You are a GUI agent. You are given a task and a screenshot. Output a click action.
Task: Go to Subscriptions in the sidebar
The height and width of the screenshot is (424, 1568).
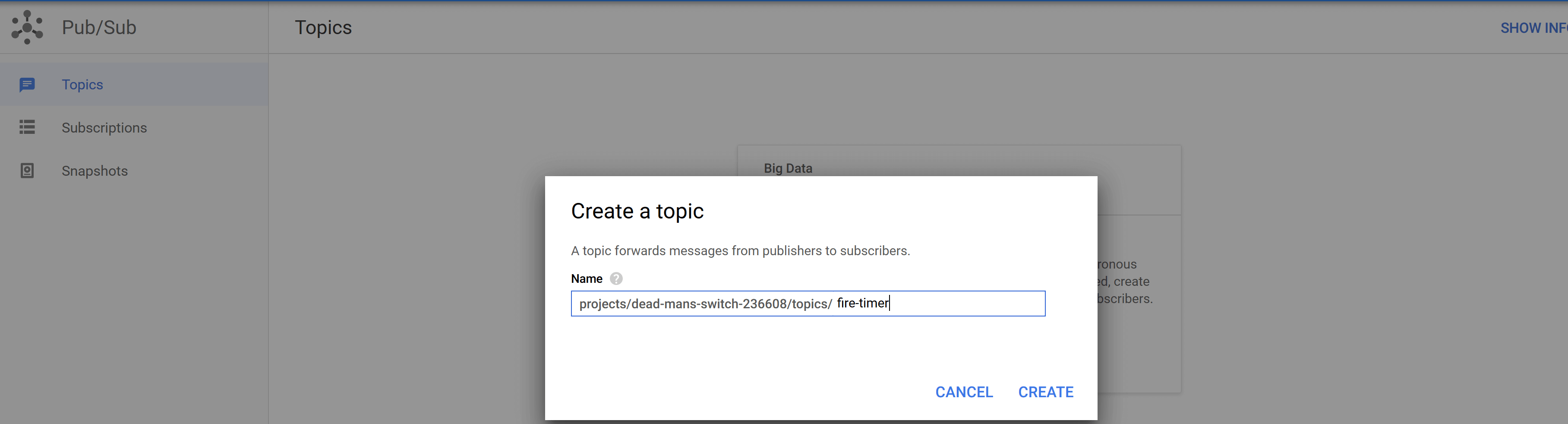(x=104, y=128)
